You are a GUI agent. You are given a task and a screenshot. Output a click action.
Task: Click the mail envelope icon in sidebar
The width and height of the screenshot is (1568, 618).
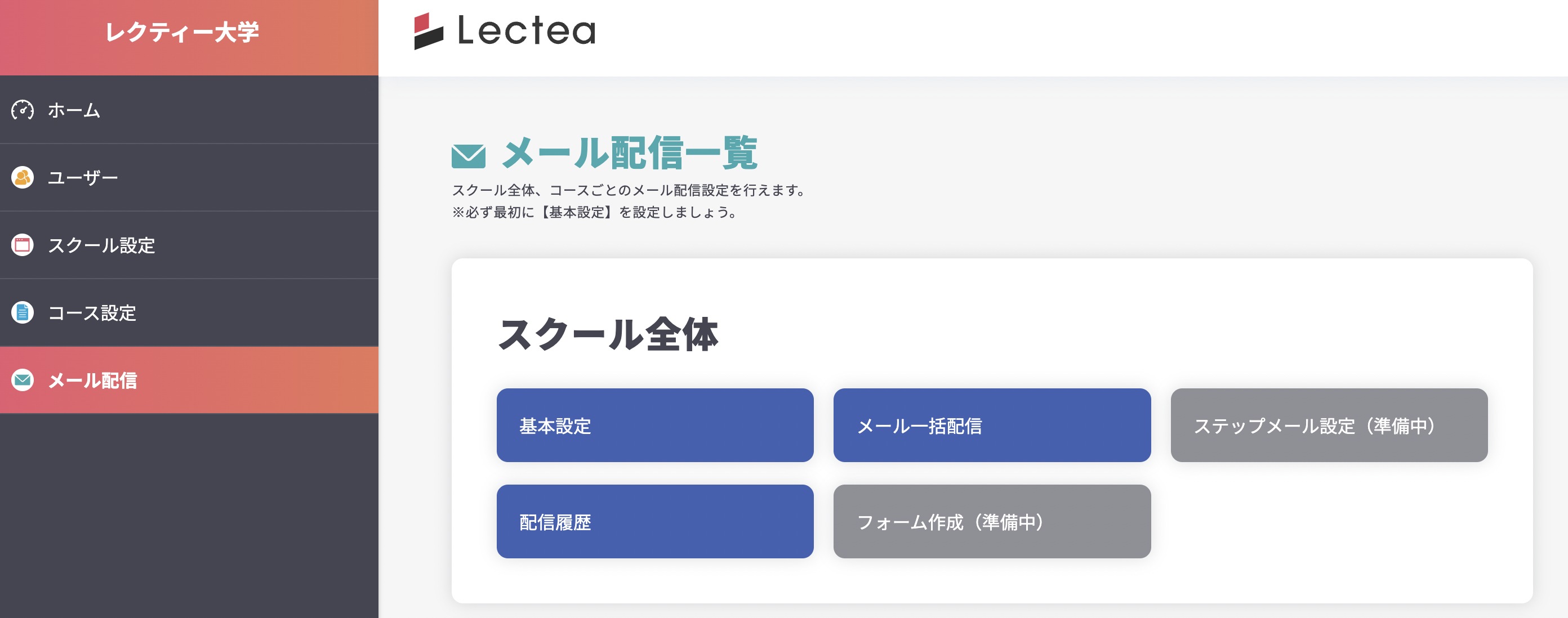pyautogui.click(x=23, y=380)
